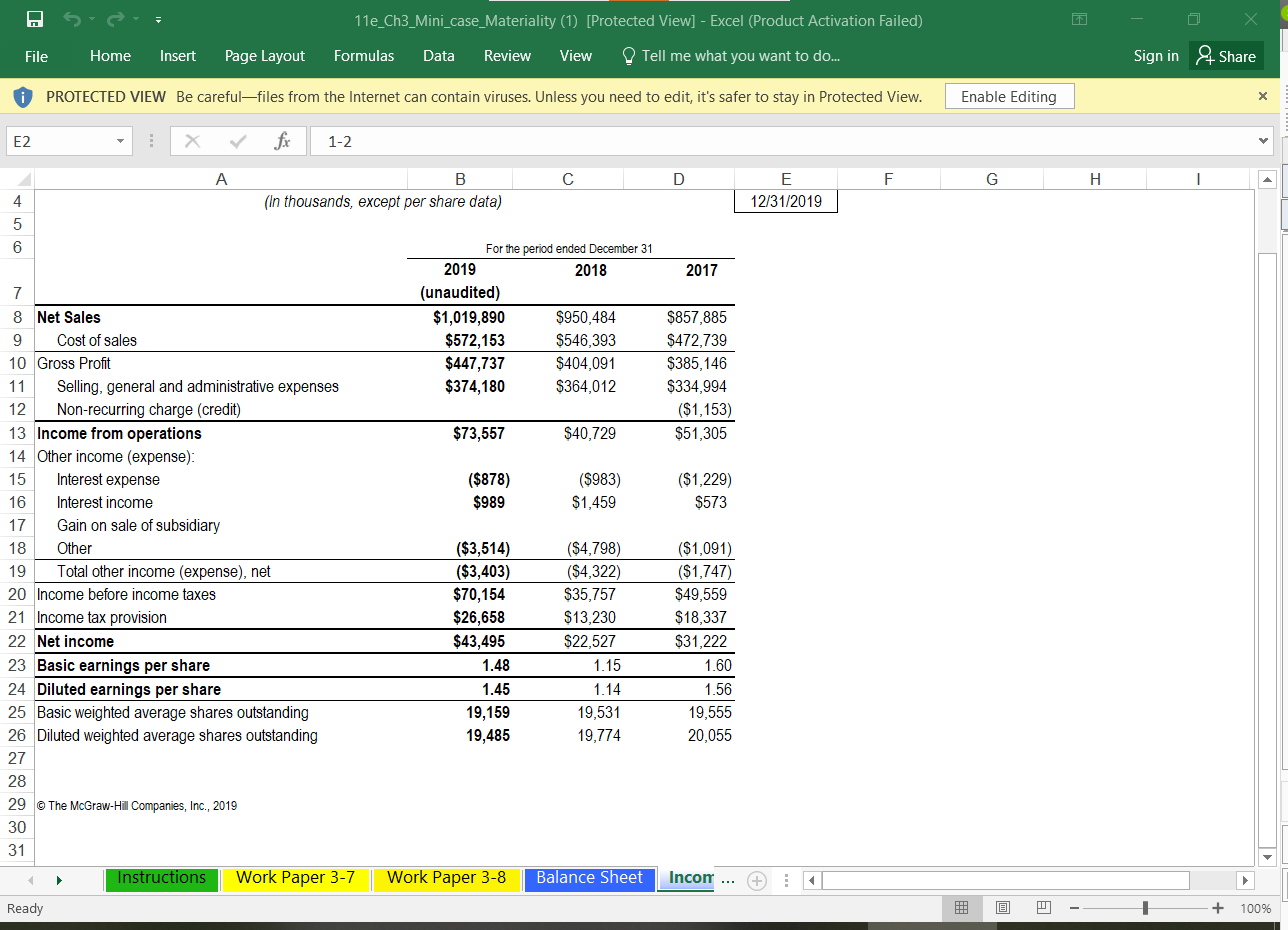The image size is (1288, 930).
Task: Select row 13 header
Action: [17, 433]
